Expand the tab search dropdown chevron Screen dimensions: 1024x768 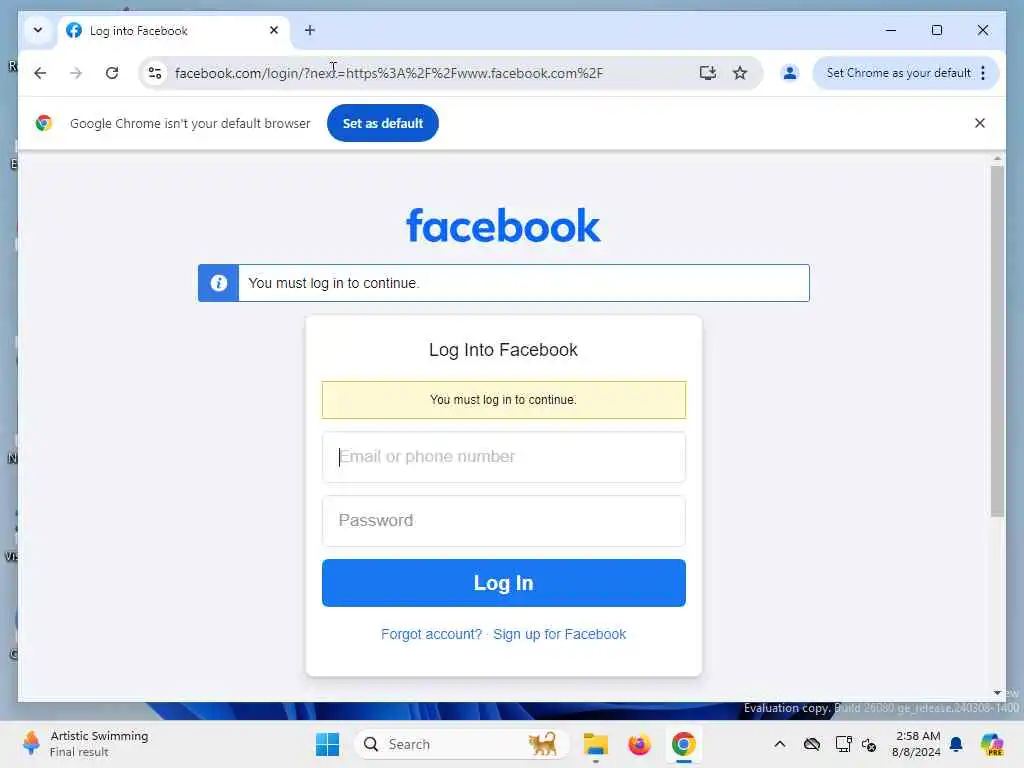[38, 30]
